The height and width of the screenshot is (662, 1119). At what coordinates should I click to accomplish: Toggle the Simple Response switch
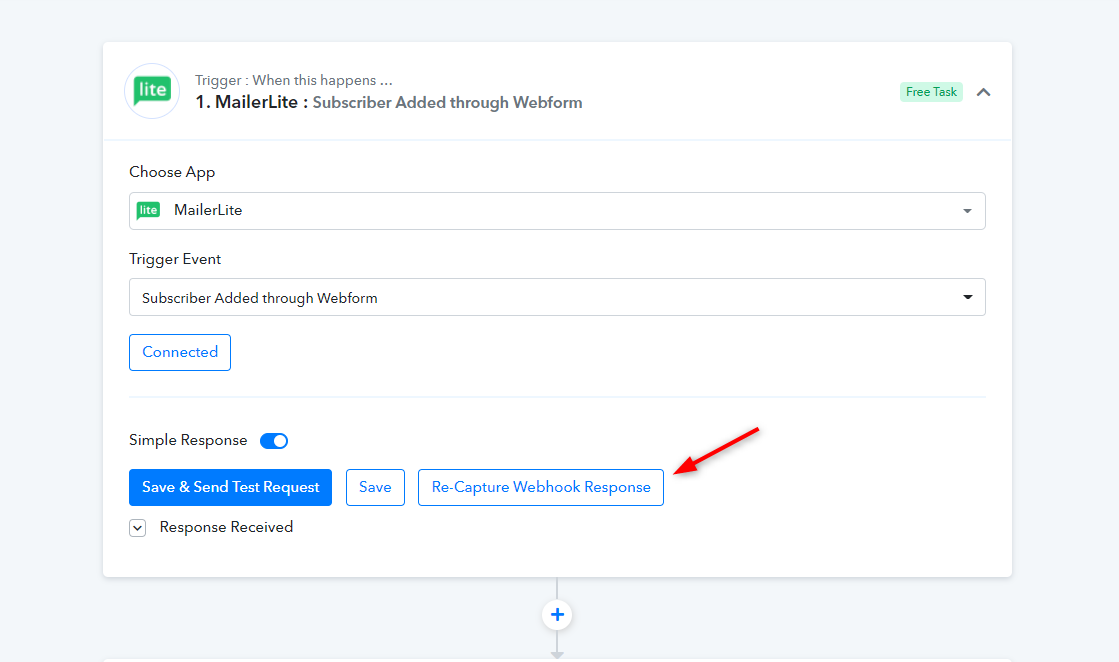[x=274, y=441]
